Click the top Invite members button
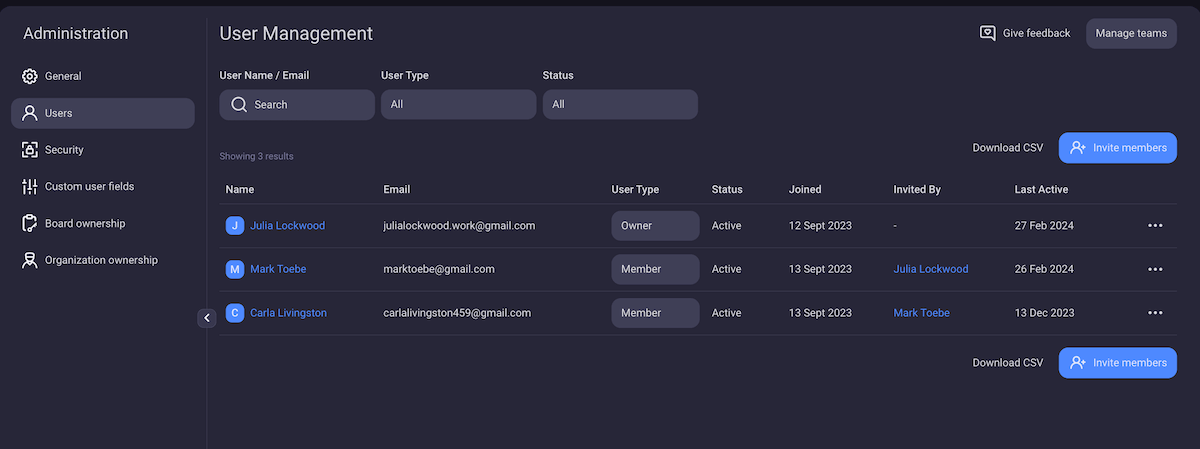This screenshot has height=449, width=1200. pos(1117,148)
